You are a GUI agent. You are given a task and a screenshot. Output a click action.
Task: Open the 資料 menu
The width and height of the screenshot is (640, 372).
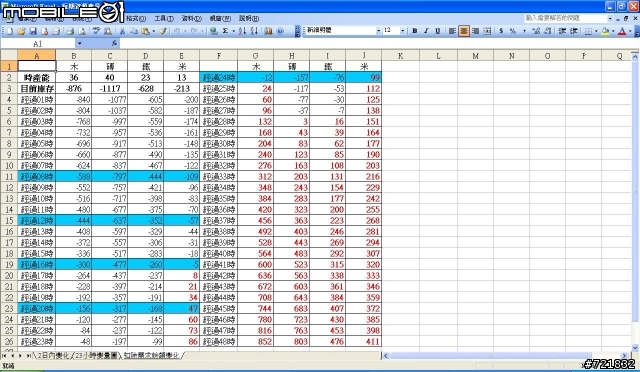[191, 18]
